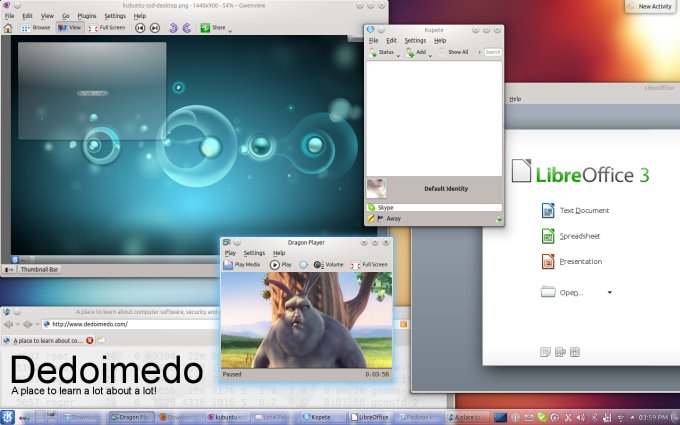The width and height of the screenshot is (680, 425).
Task: Go to next image in Gwenview
Action: point(155,28)
